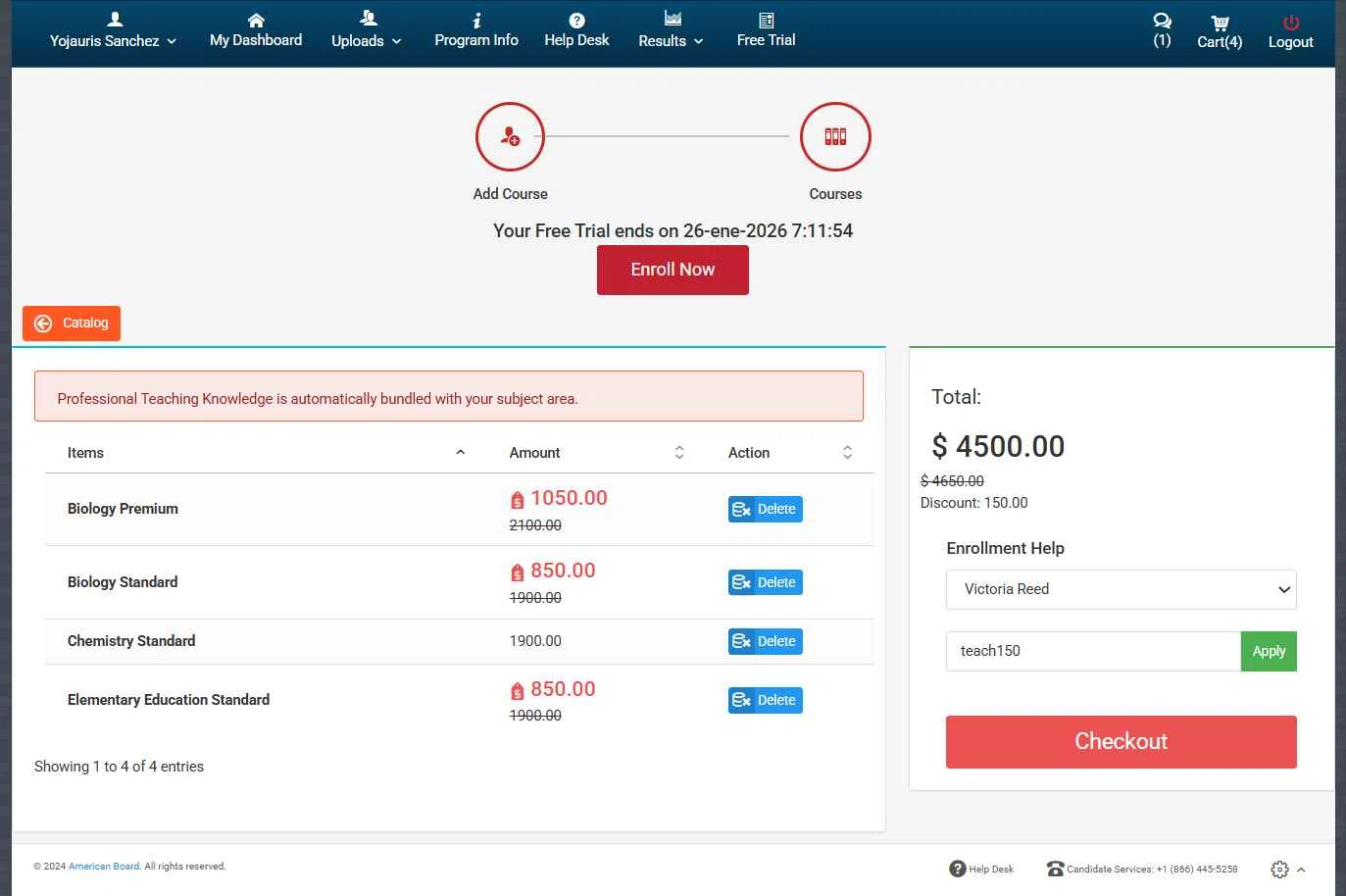
Task: Click the Biology Standard item name
Action: coord(123,582)
